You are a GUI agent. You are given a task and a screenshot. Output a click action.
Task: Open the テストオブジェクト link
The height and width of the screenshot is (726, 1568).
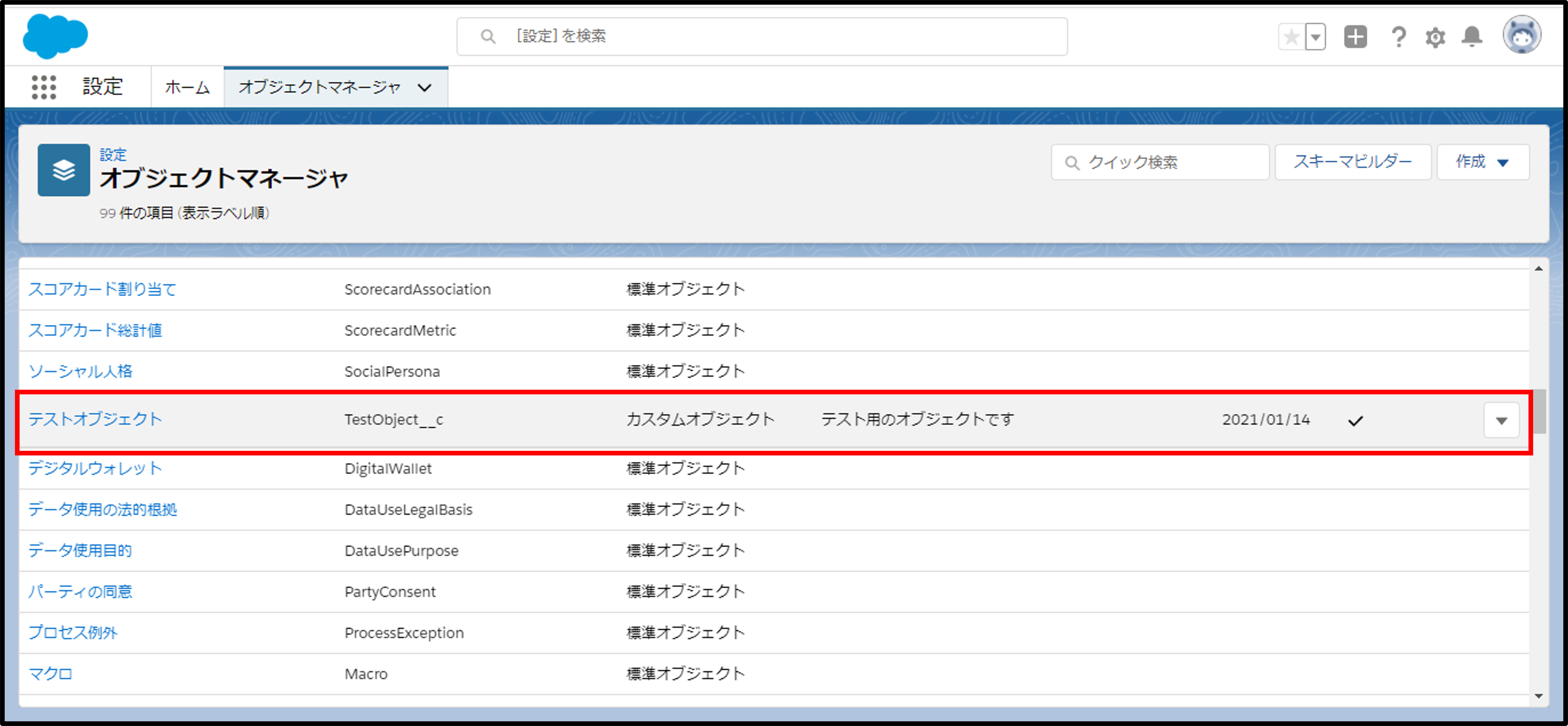click(x=95, y=419)
